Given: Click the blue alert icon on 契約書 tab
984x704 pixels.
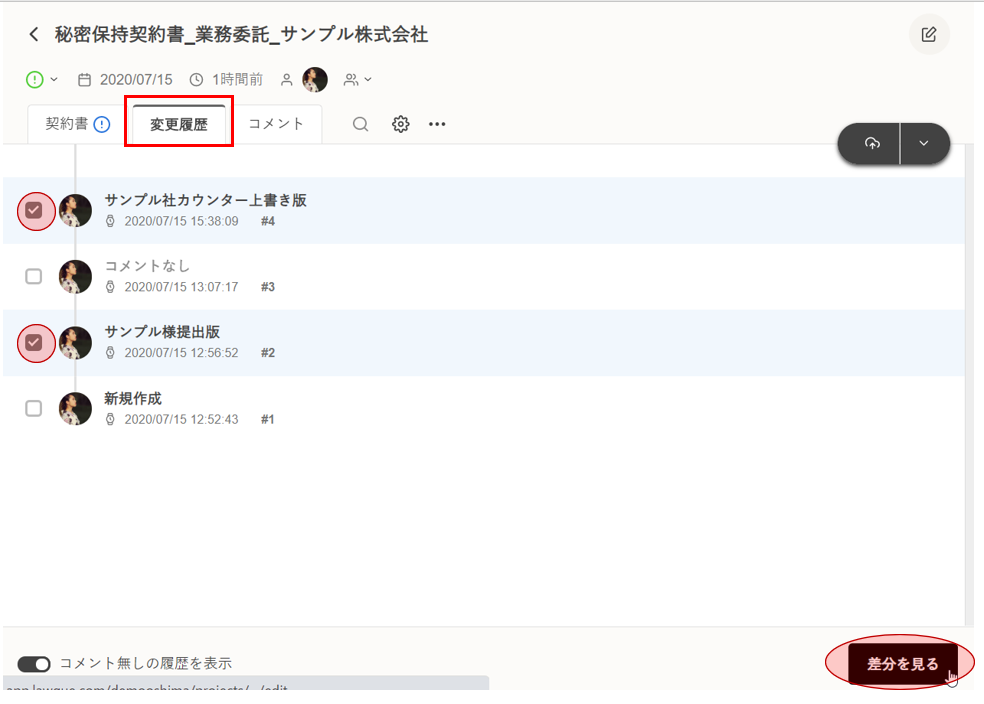Looking at the screenshot, I should click(102, 124).
